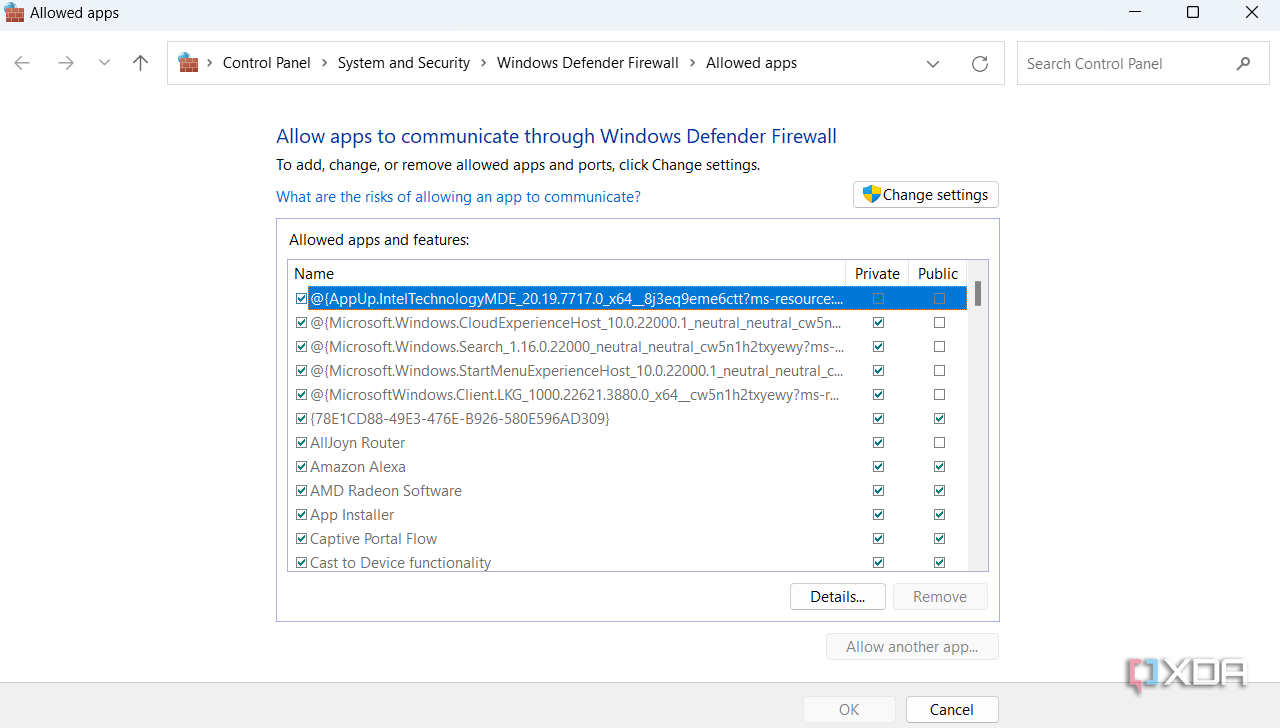Open recent locations dropdown arrow
The image size is (1280, 728).
(104, 63)
